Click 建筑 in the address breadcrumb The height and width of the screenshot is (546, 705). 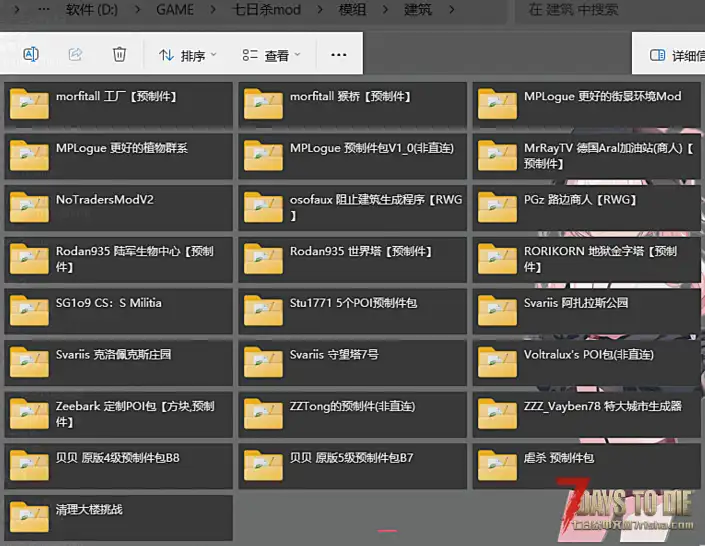point(418,9)
